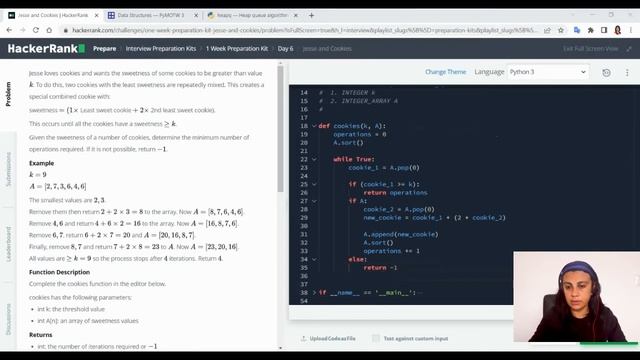Collapse the fold arrow on line 25
This screenshot has width=640, height=360.
pos(314,184)
